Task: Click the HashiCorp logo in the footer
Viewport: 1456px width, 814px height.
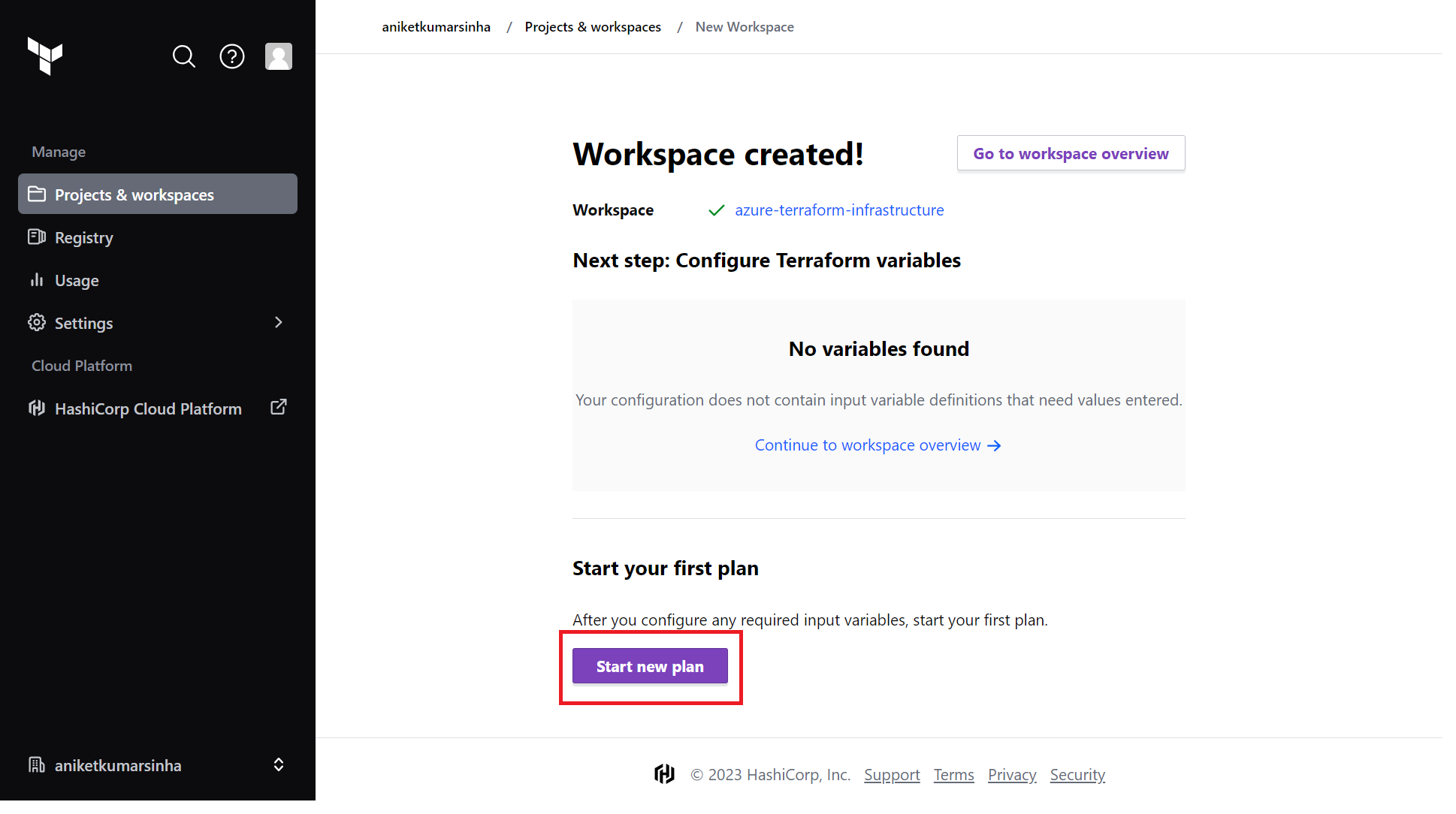Action: [x=665, y=774]
